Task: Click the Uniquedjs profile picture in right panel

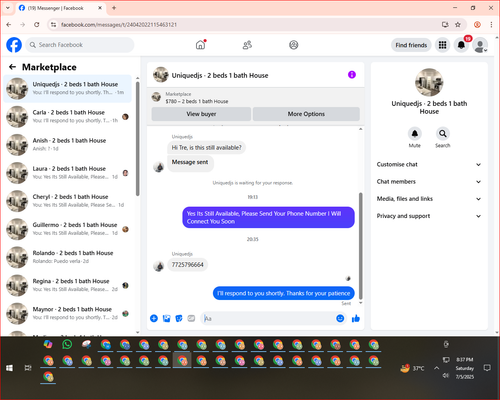Action: (x=429, y=82)
